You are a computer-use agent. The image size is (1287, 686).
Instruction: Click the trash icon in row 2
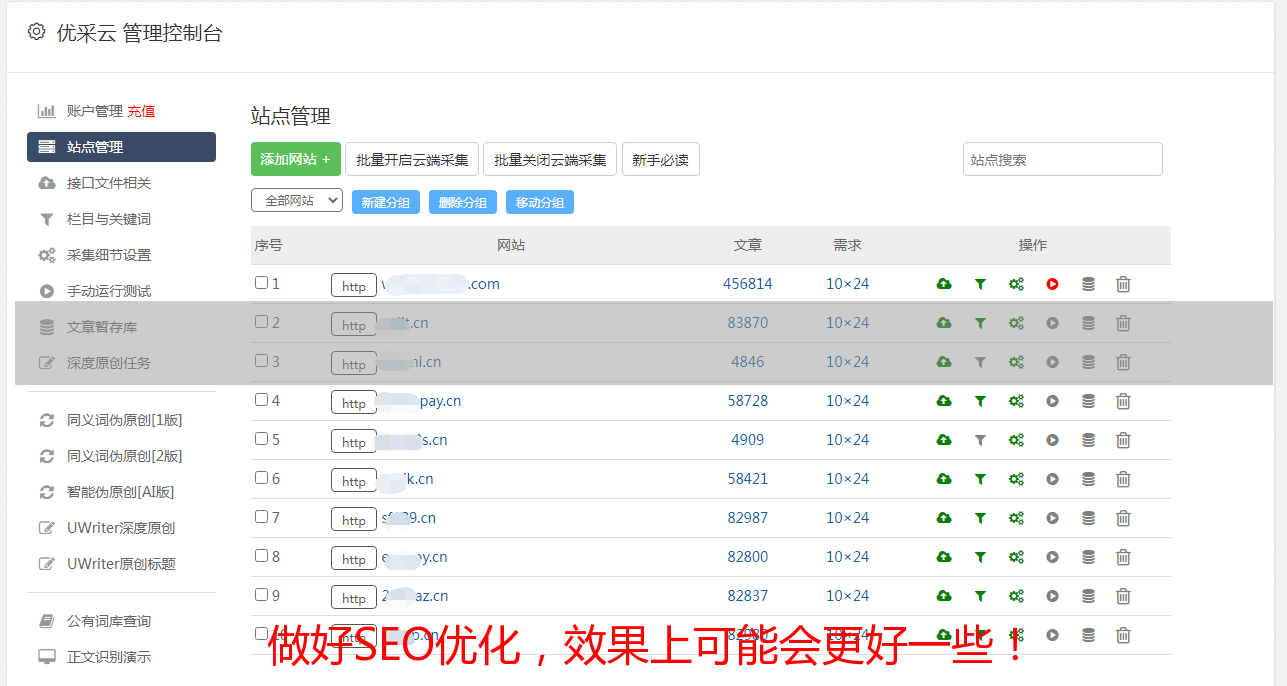coord(1123,323)
